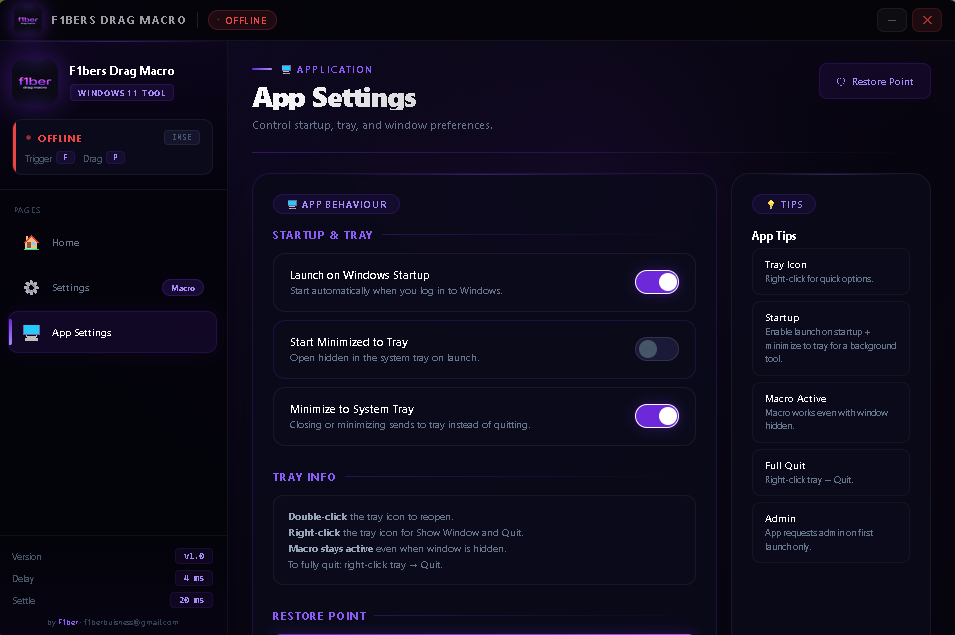This screenshot has width=955, height=635.
Task: Click the Macro Active tip card
Action: 831,412
